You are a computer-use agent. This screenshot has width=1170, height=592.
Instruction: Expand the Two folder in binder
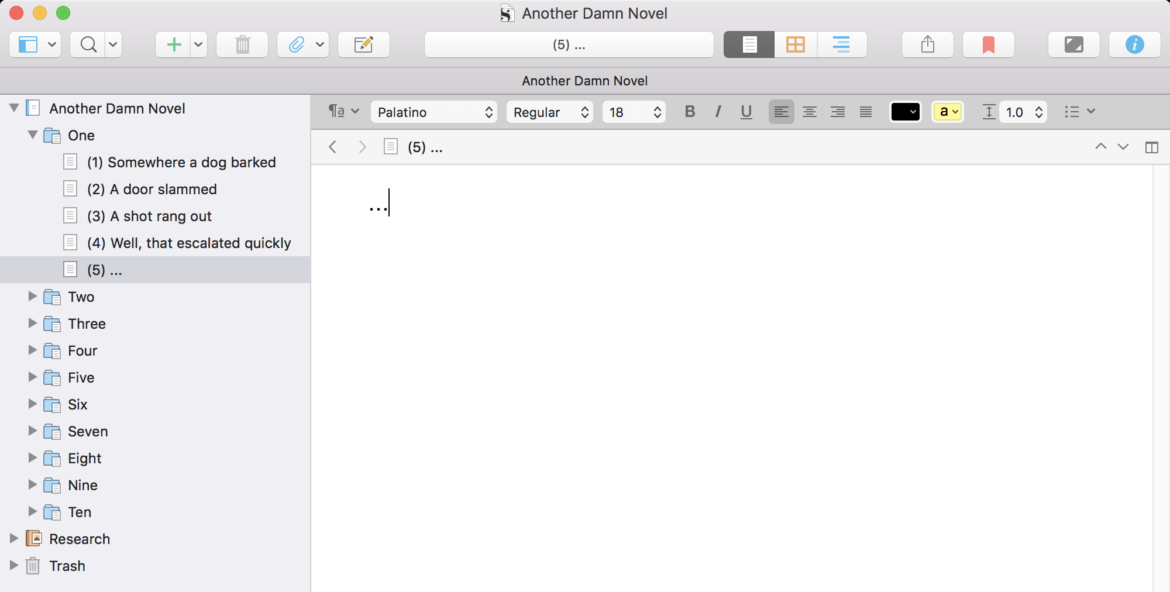tap(33, 297)
